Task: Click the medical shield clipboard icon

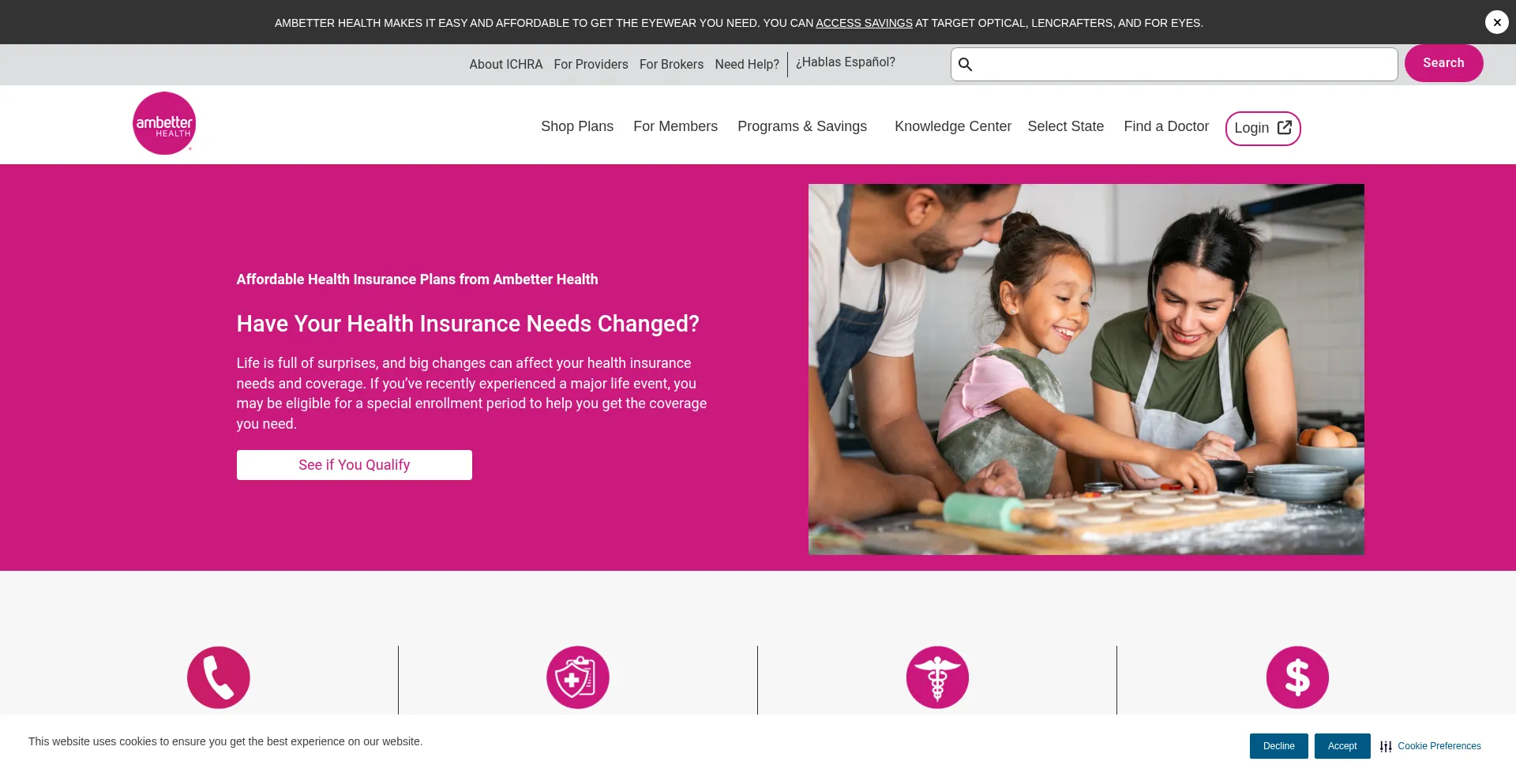Action: [578, 677]
